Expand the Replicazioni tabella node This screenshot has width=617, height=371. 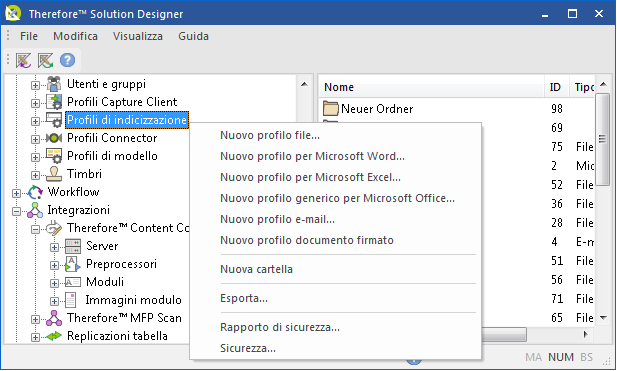click(x=35, y=337)
